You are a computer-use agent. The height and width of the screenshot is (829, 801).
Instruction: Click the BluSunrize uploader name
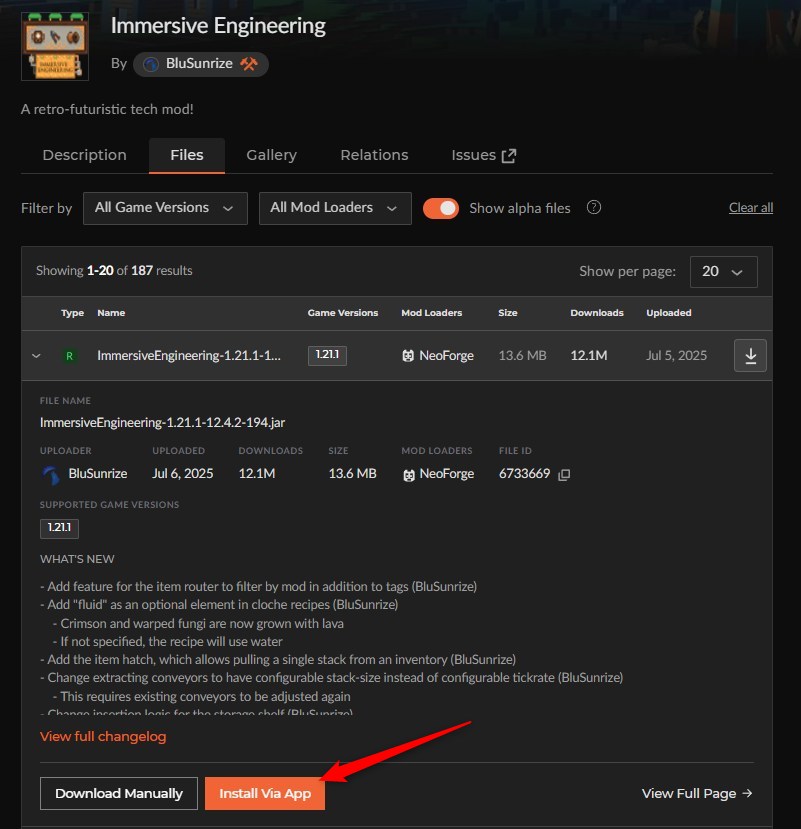coord(98,474)
